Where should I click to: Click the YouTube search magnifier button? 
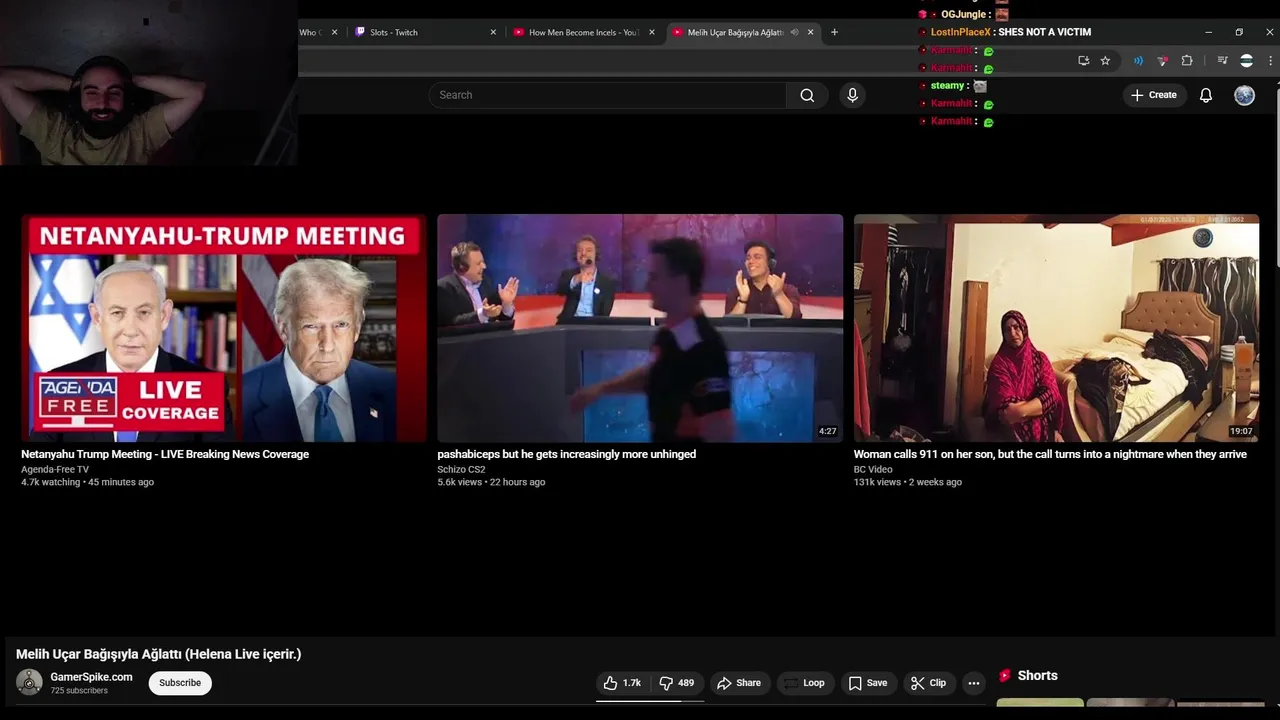(x=807, y=95)
